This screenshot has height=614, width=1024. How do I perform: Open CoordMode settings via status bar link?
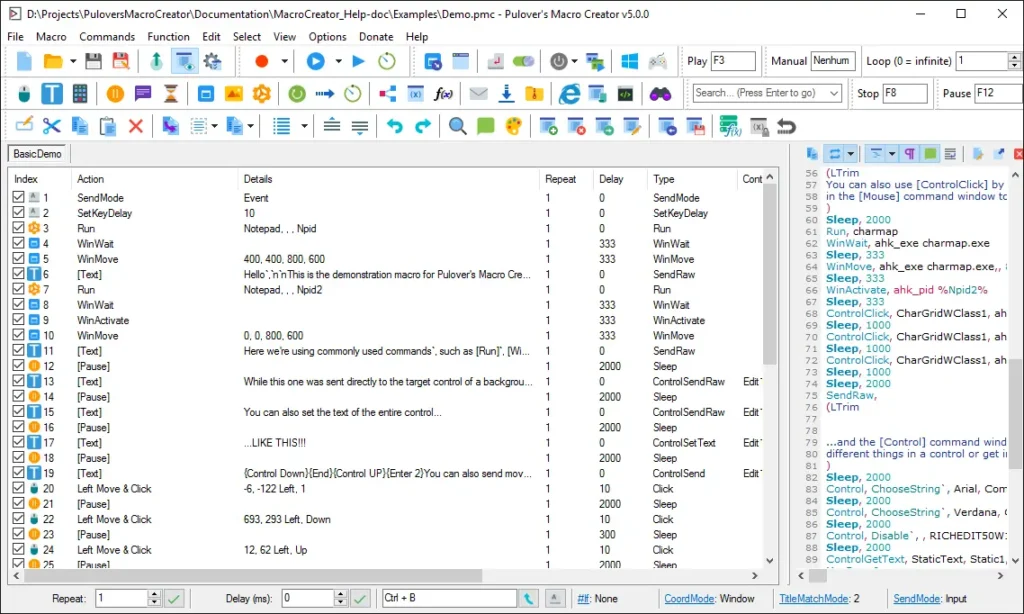(x=690, y=600)
